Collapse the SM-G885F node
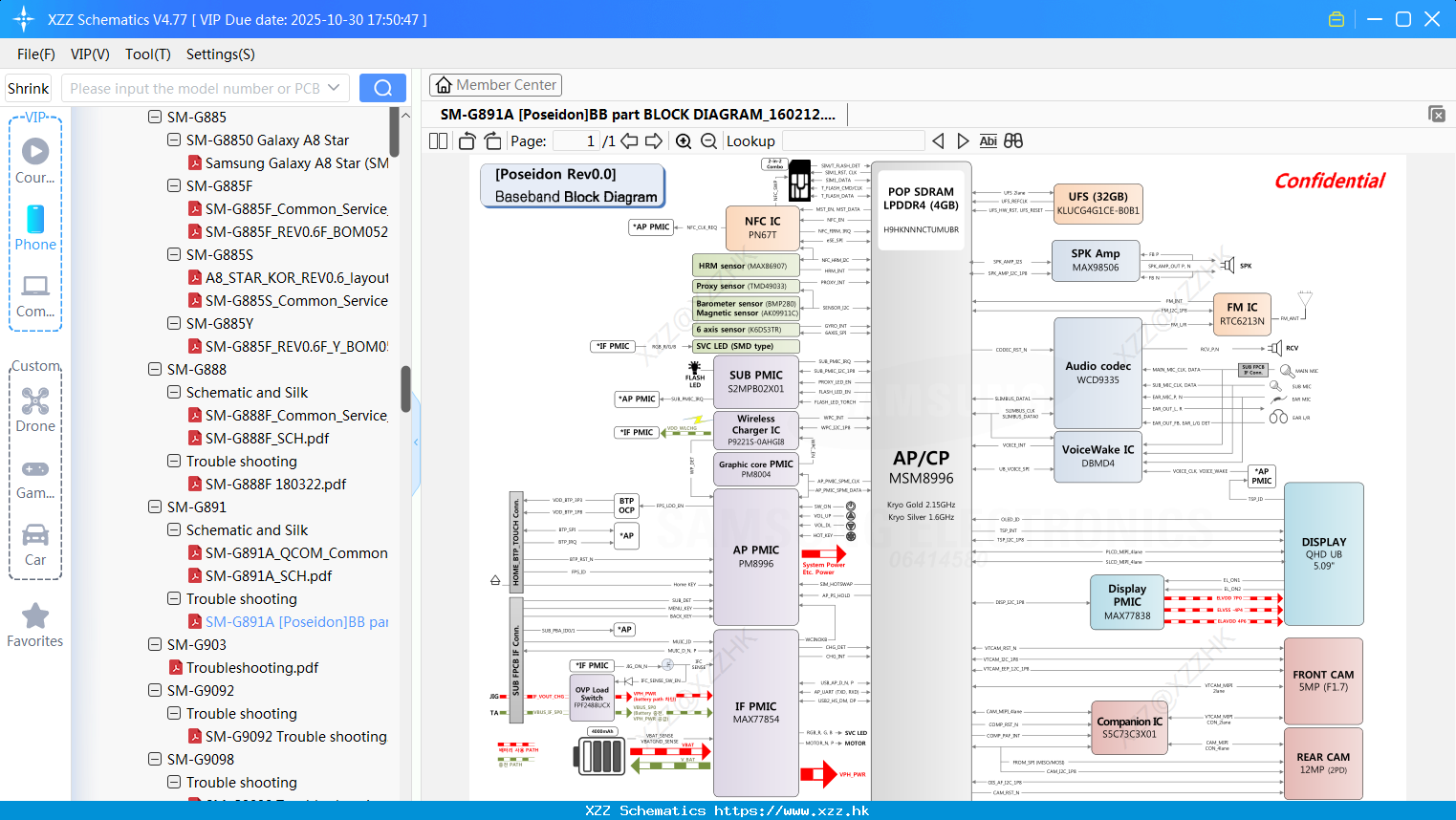 tap(174, 185)
